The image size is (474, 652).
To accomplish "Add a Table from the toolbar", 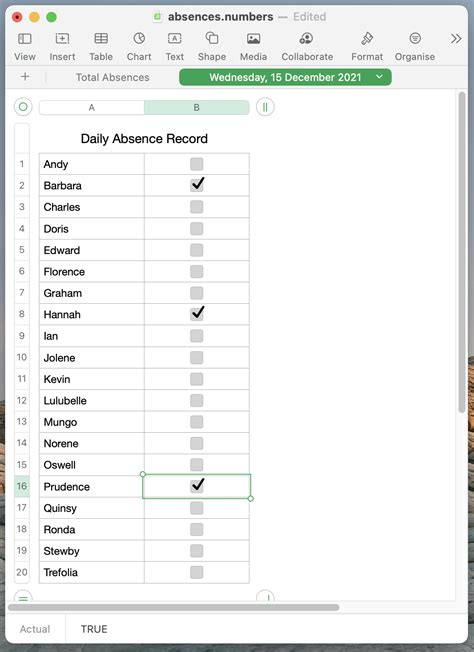I will (x=101, y=39).
